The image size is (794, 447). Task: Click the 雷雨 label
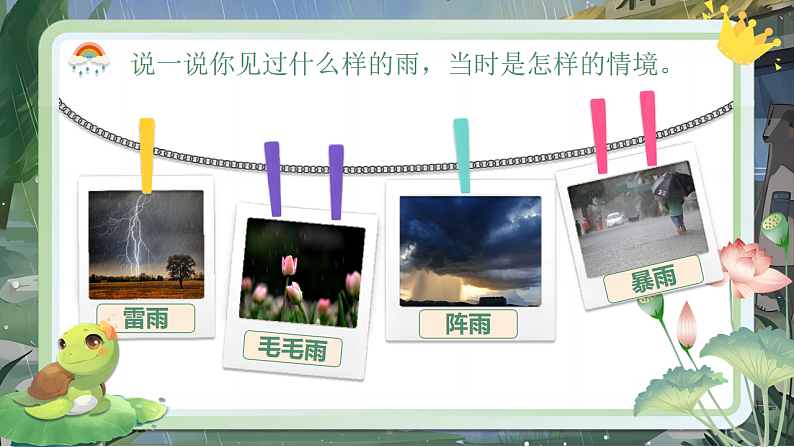tap(146, 319)
